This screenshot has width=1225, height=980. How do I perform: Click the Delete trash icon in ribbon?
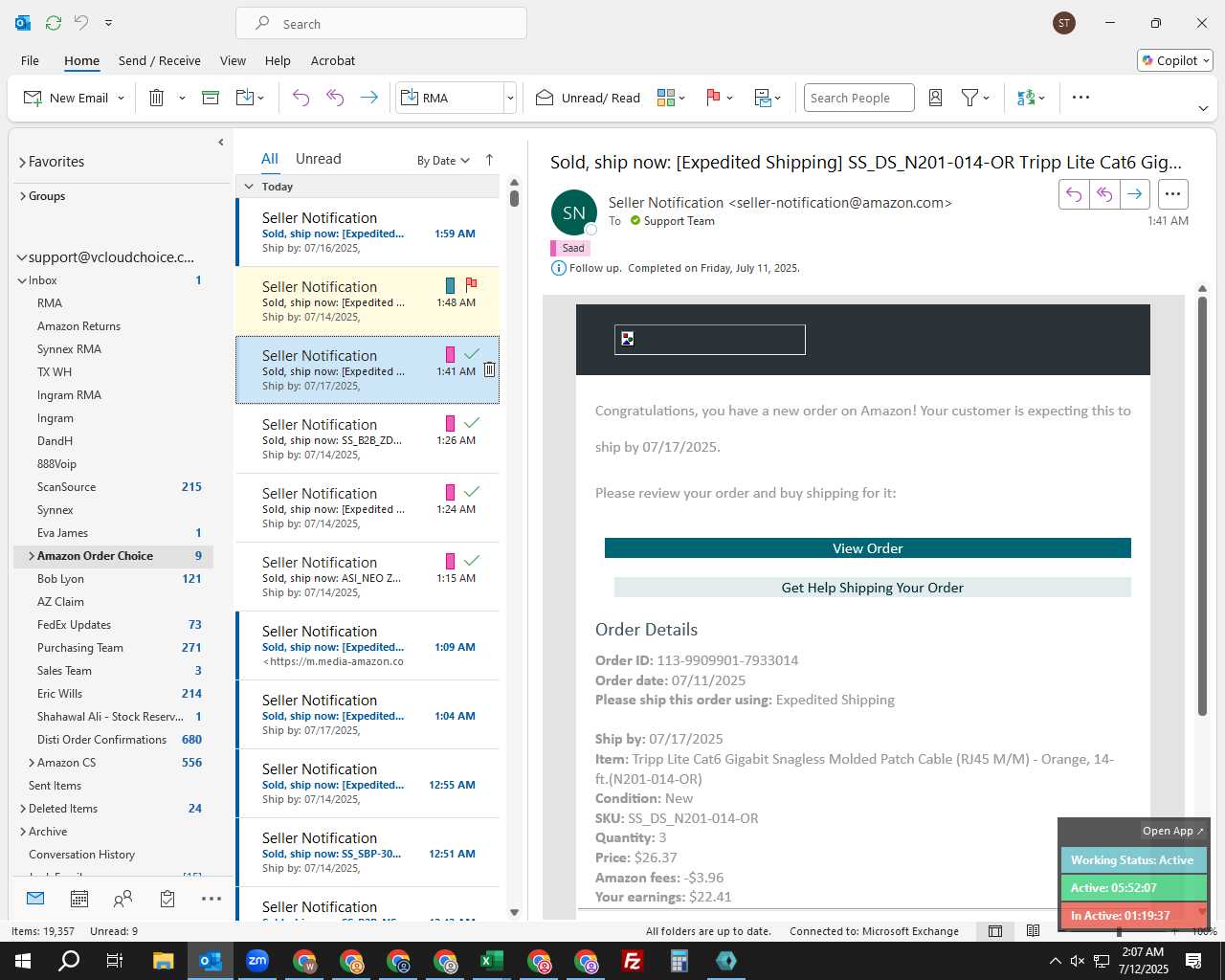pos(157,98)
